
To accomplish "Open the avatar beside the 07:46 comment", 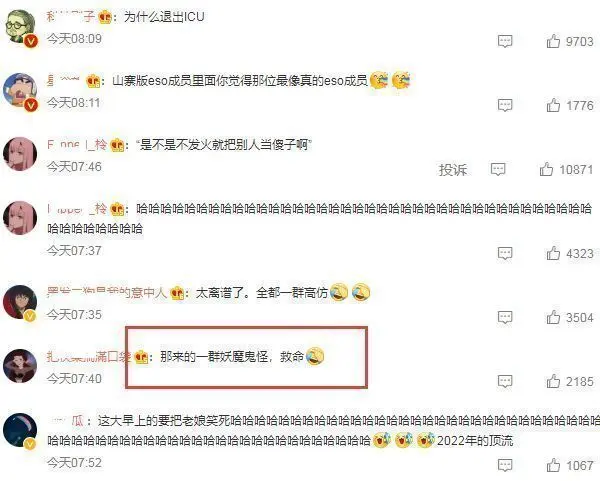I will pos(20,154).
